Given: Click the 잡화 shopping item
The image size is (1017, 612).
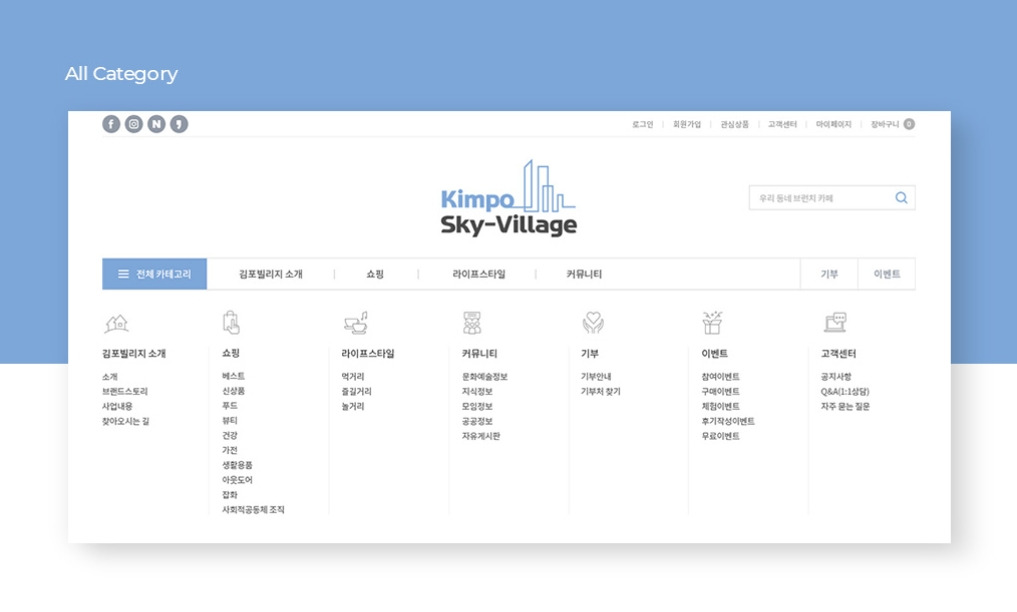Looking at the screenshot, I should click(230, 495).
